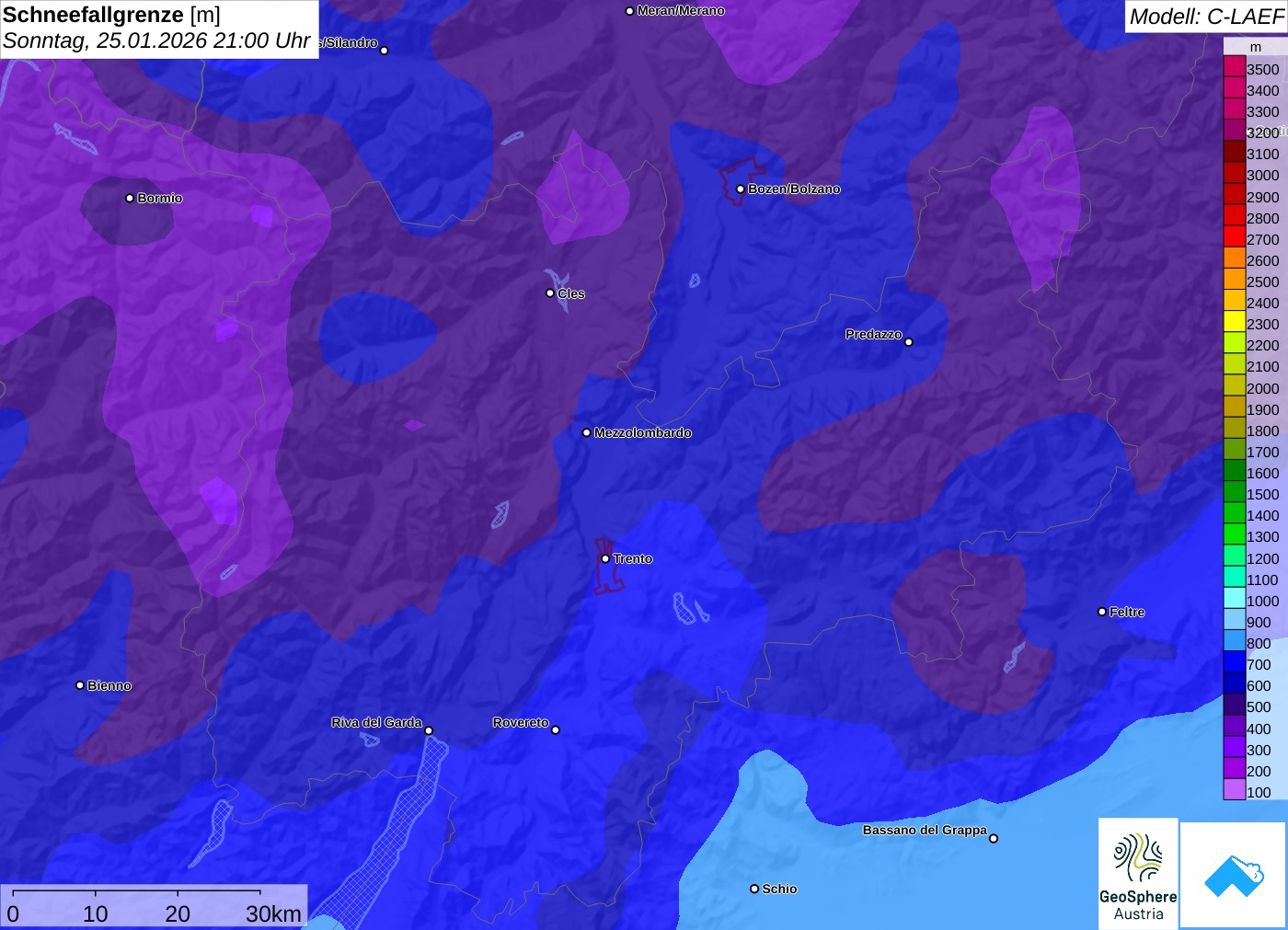Click the 100 m legend color swatch
1288x930 pixels.
[x=1235, y=791]
